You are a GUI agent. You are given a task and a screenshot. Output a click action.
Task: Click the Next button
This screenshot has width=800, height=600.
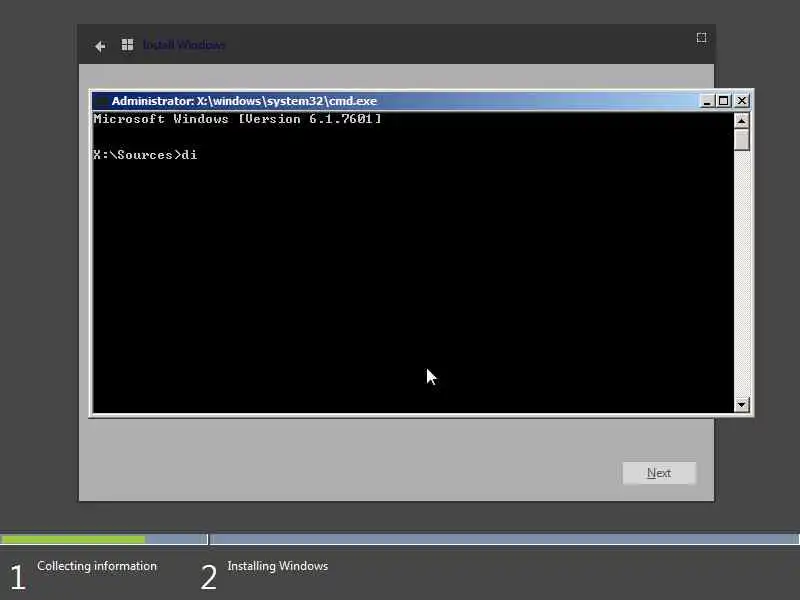pyautogui.click(x=659, y=473)
